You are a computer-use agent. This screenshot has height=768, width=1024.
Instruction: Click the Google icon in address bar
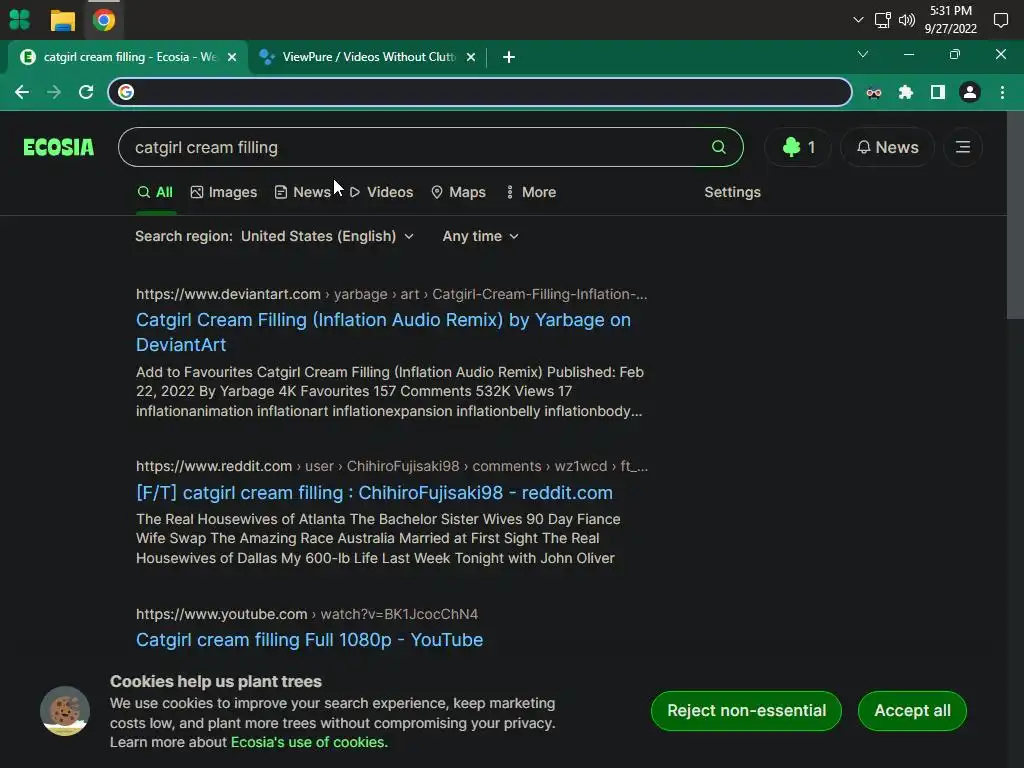[x=126, y=92]
